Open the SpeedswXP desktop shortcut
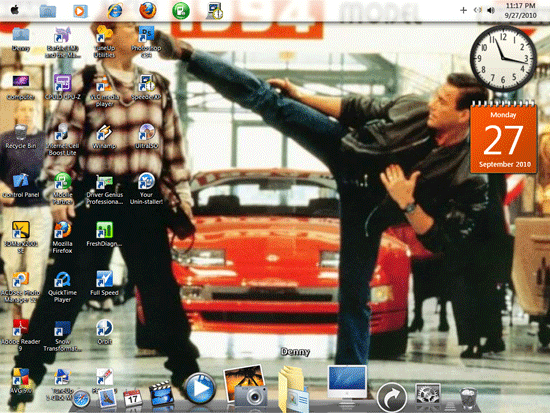550x413 pixels. [146, 87]
